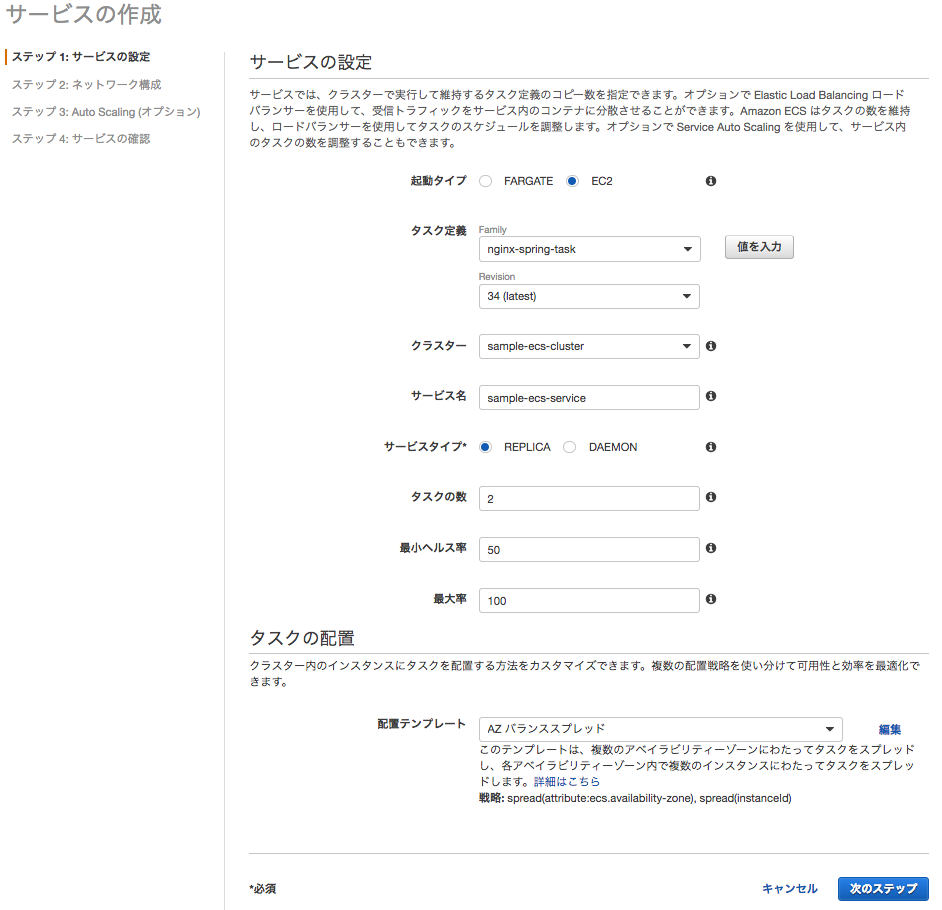Go to ステップ 2: ネットワーク構成
The height and width of the screenshot is (910, 942).
click(x=87, y=85)
